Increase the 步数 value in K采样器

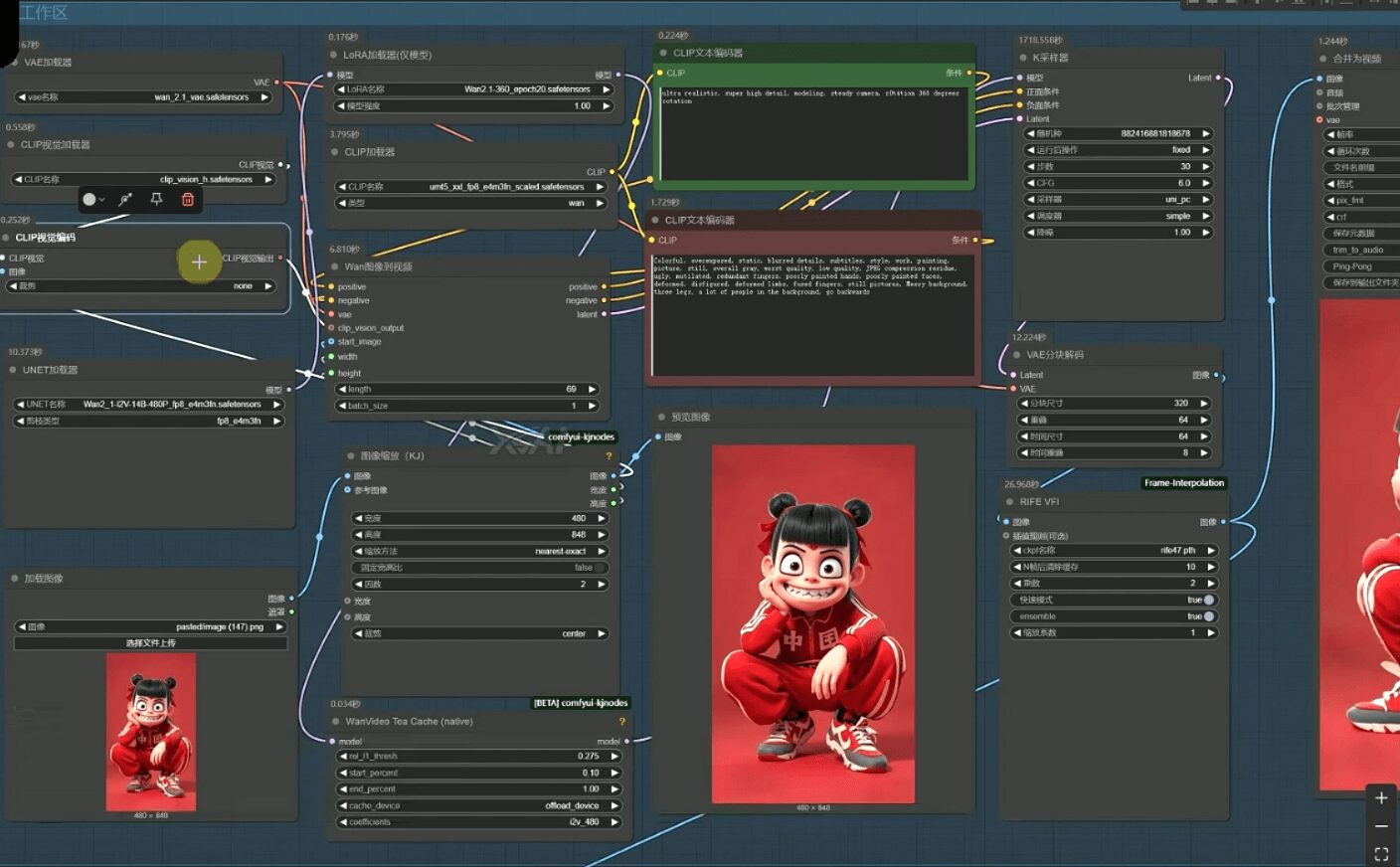pos(1205,167)
